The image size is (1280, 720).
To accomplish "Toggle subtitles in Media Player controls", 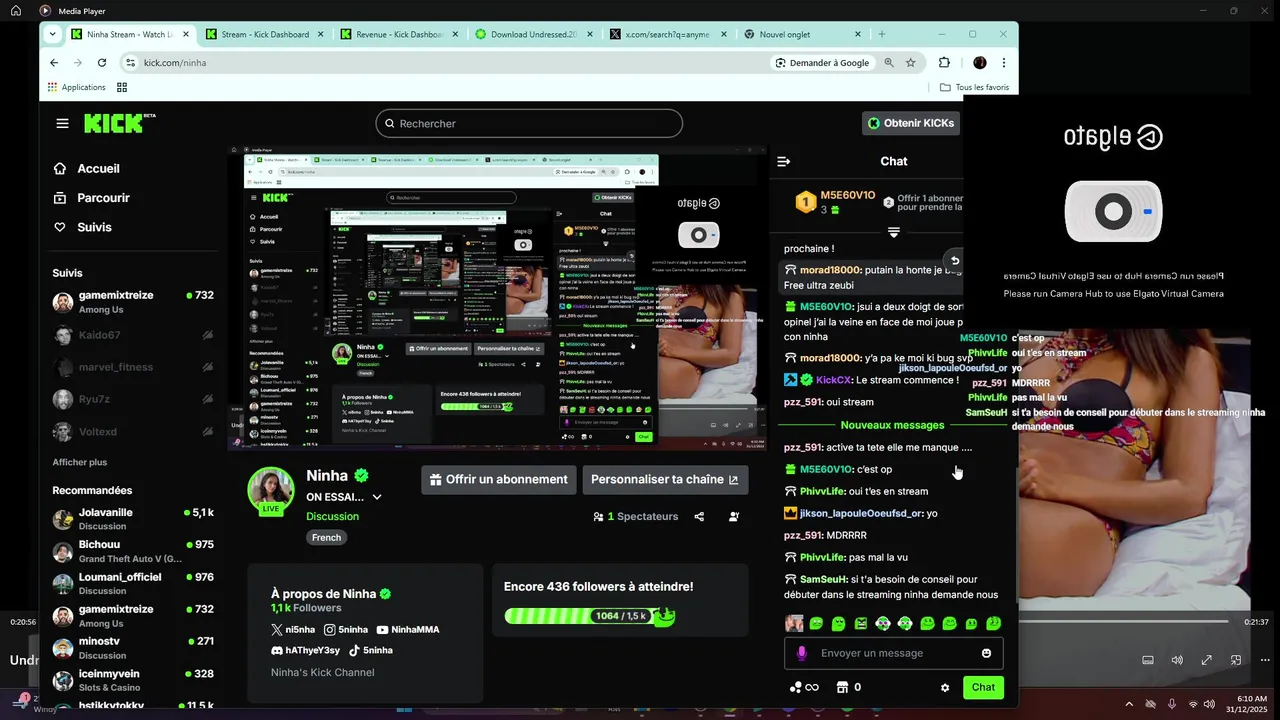I will (1148, 660).
